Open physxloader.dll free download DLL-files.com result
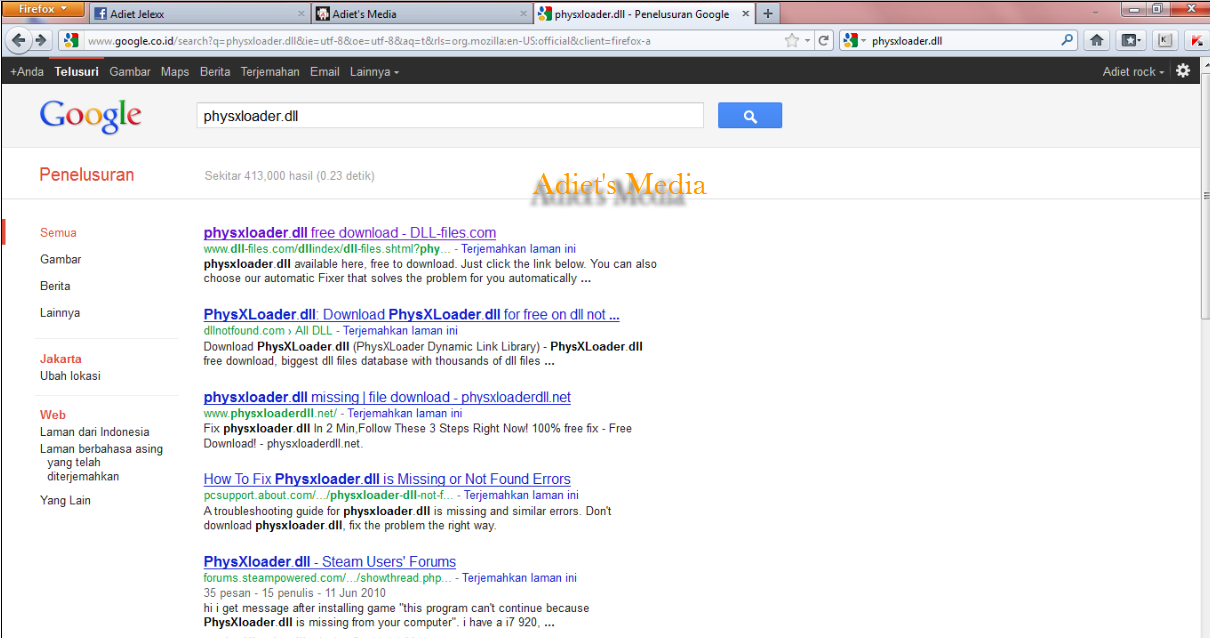Viewport: 1210px width, 638px height. [349, 233]
